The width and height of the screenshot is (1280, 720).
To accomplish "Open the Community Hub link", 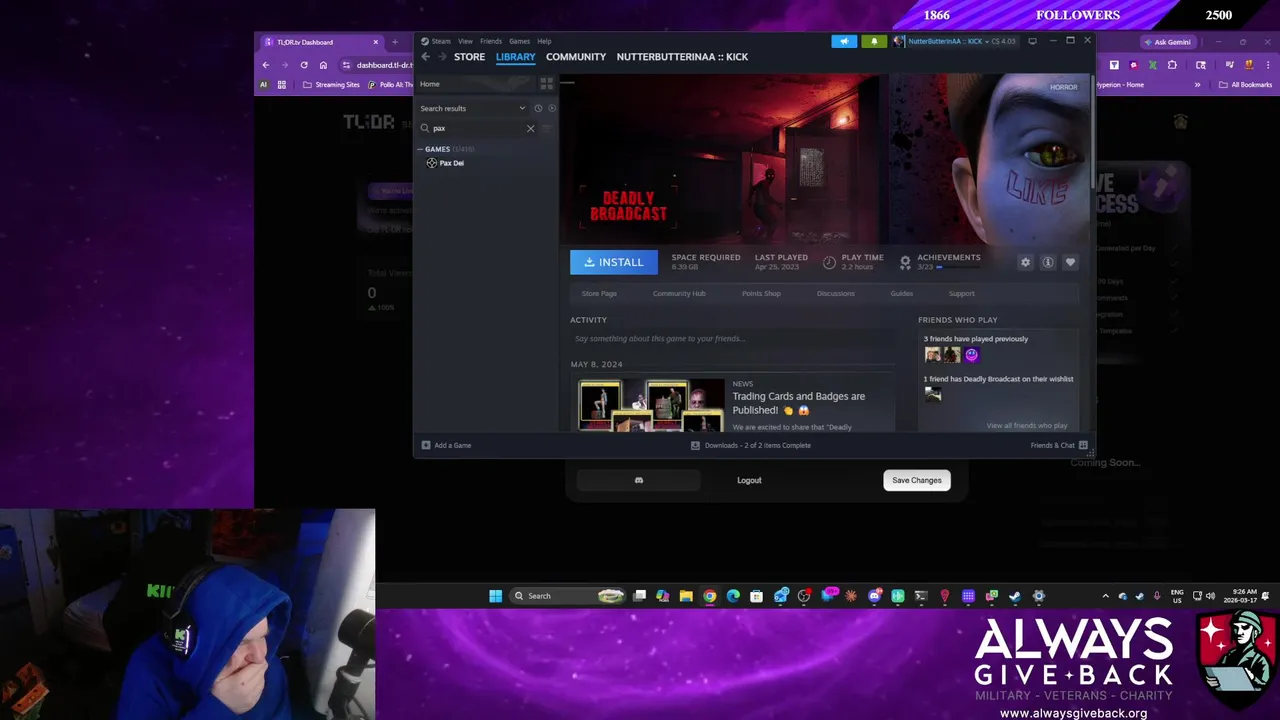I will [x=679, y=293].
